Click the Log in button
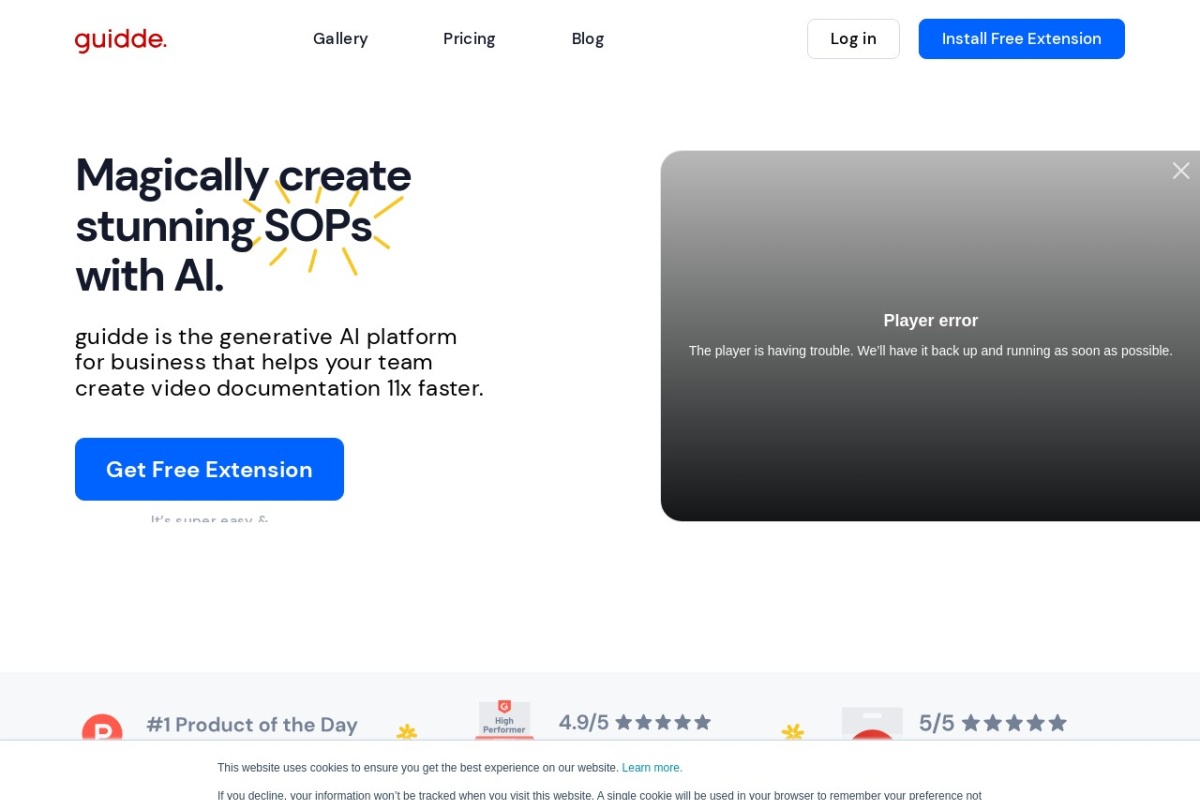This screenshot has width=1200, height=800. click(x=853, y=39)
